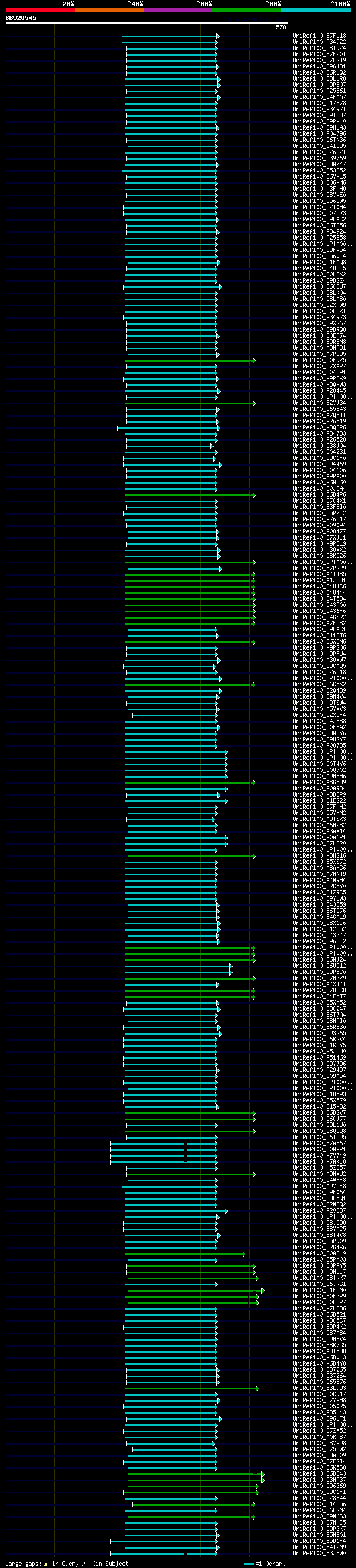The height and width of the screenshot is (1568, 356).
Task: Select the UniRef100_B9TBB7 label
Action: click(x=319, y=116)
